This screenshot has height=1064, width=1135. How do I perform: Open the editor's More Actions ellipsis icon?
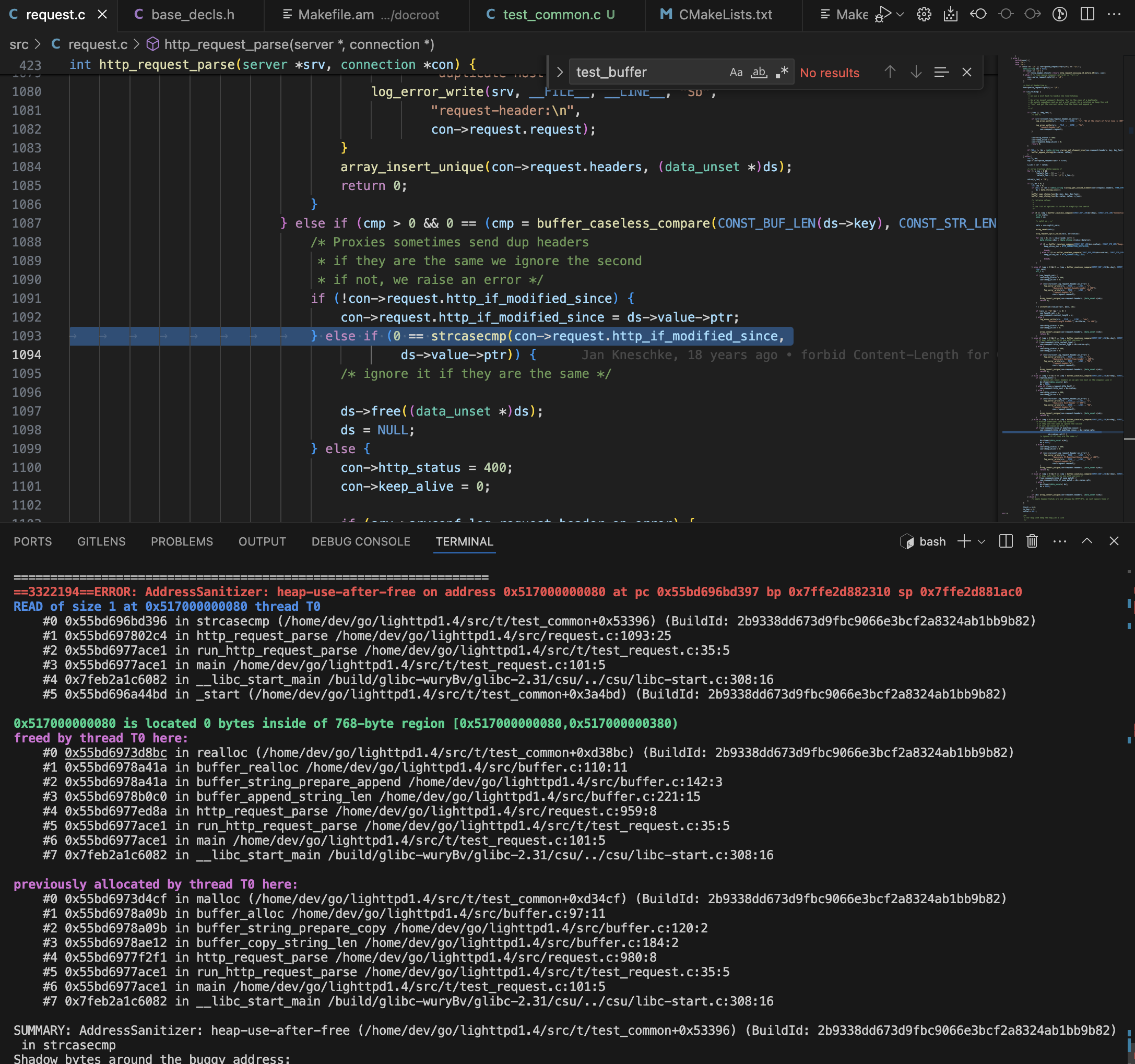pyautogui.click(x=1115, y=14)
